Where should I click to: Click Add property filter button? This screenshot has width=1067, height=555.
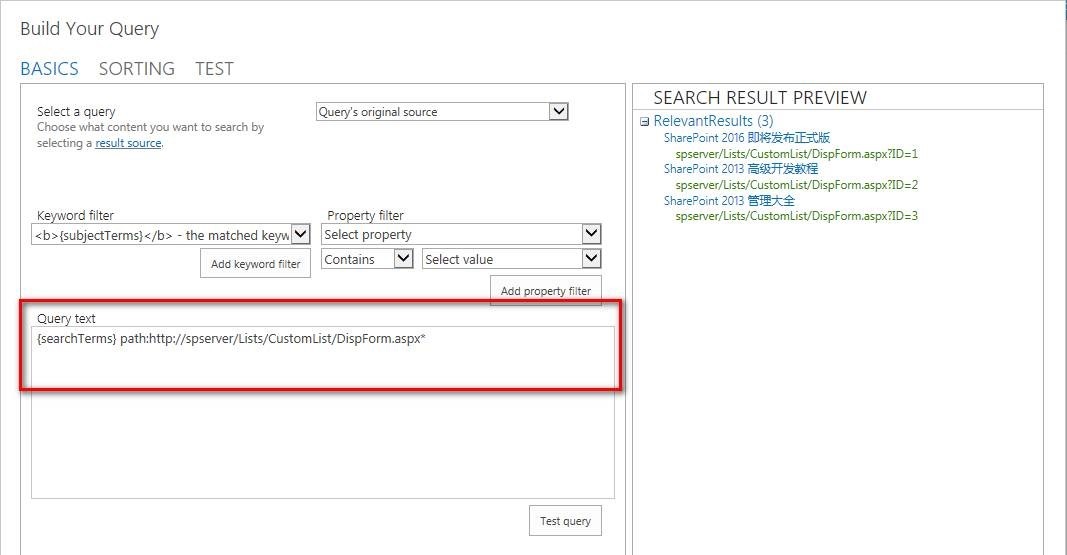point(546,290)
